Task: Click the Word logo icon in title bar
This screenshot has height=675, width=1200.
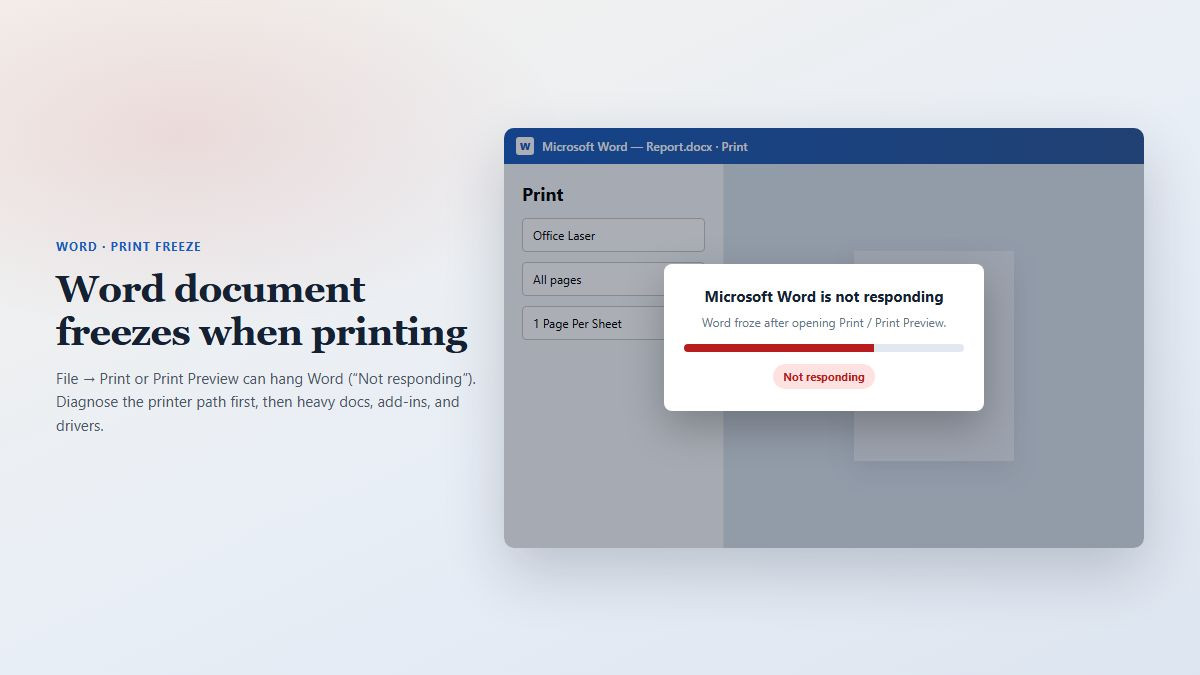Action: tap(525, 146)
